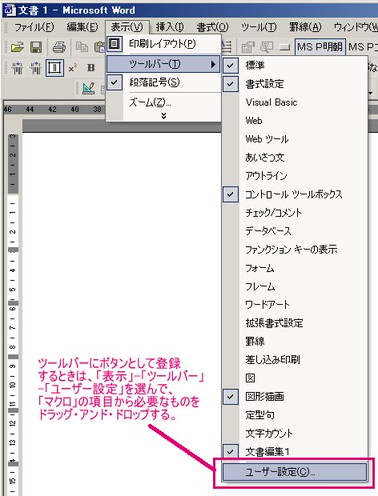Expand the full View menu with chevron
This screenshot has width=378, height=496.
(x=163, y=116)
